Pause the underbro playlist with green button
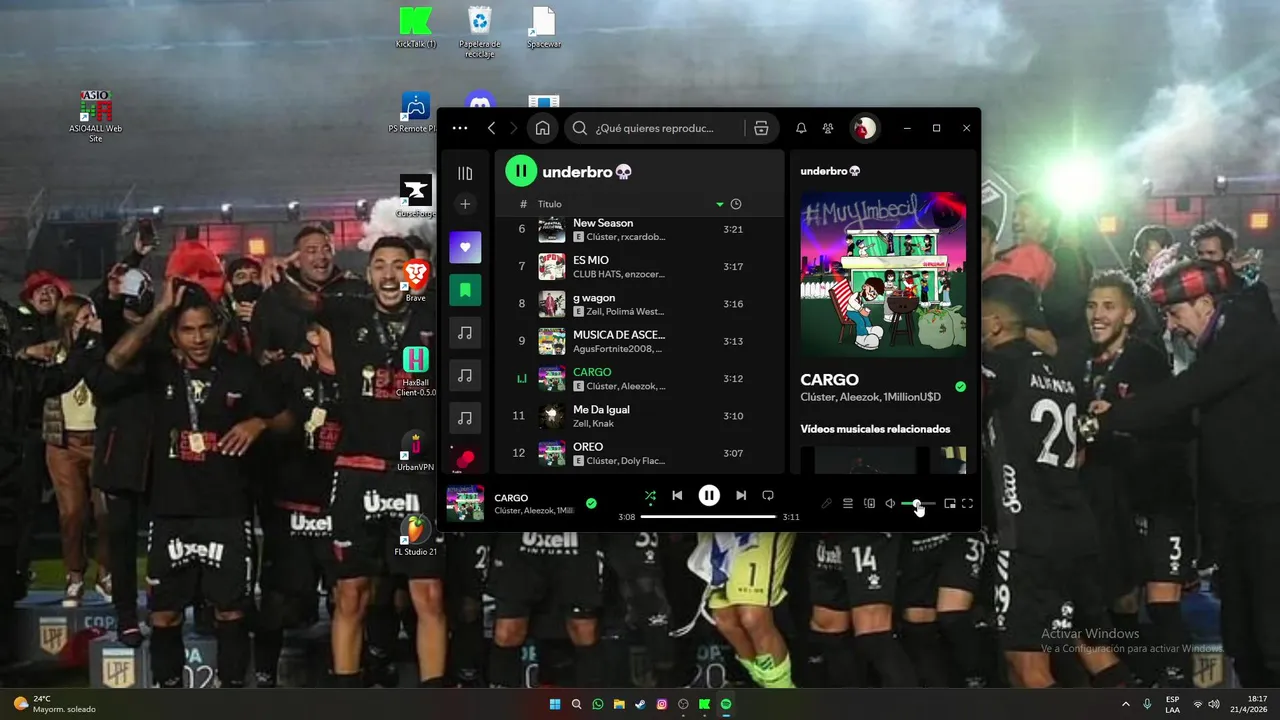Image resolution: width=1280 pixels, height=720 pixels. (521, 171)
